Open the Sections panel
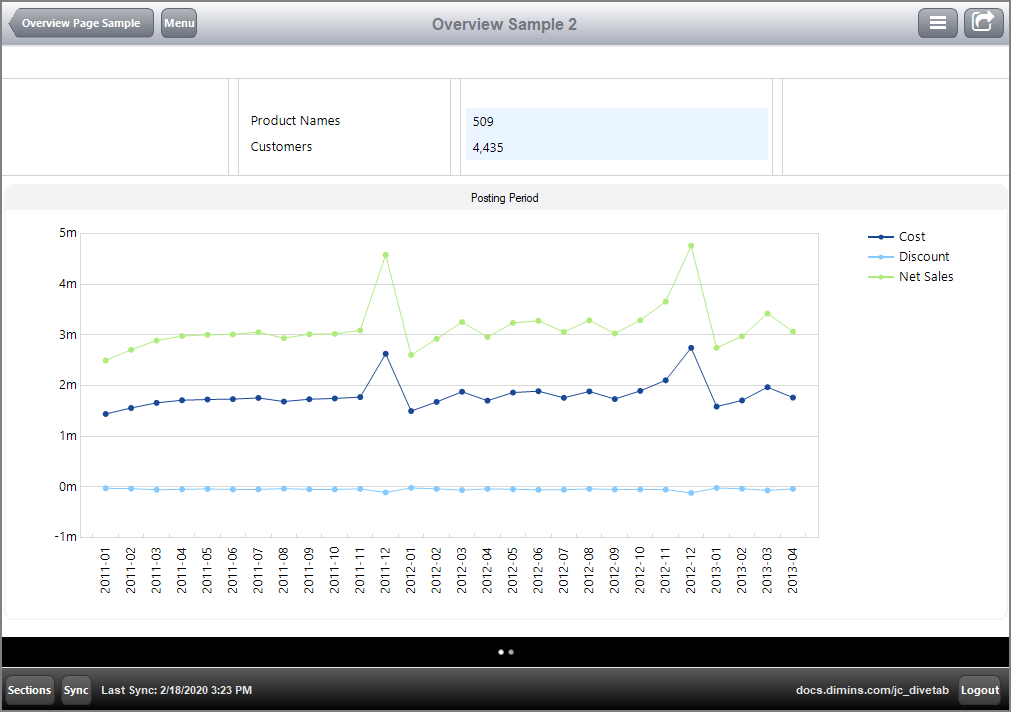Screen dimensions: 1011x712 click(28, 690)
